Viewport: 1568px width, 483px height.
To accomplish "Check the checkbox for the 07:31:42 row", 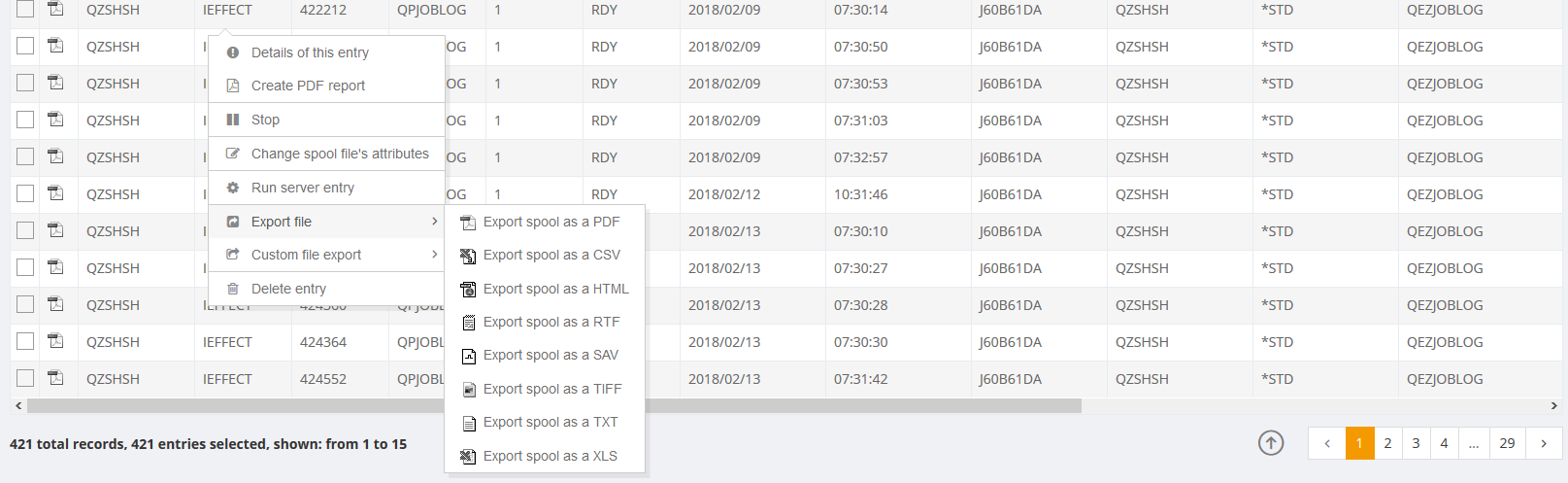I will tap(25, 378).
